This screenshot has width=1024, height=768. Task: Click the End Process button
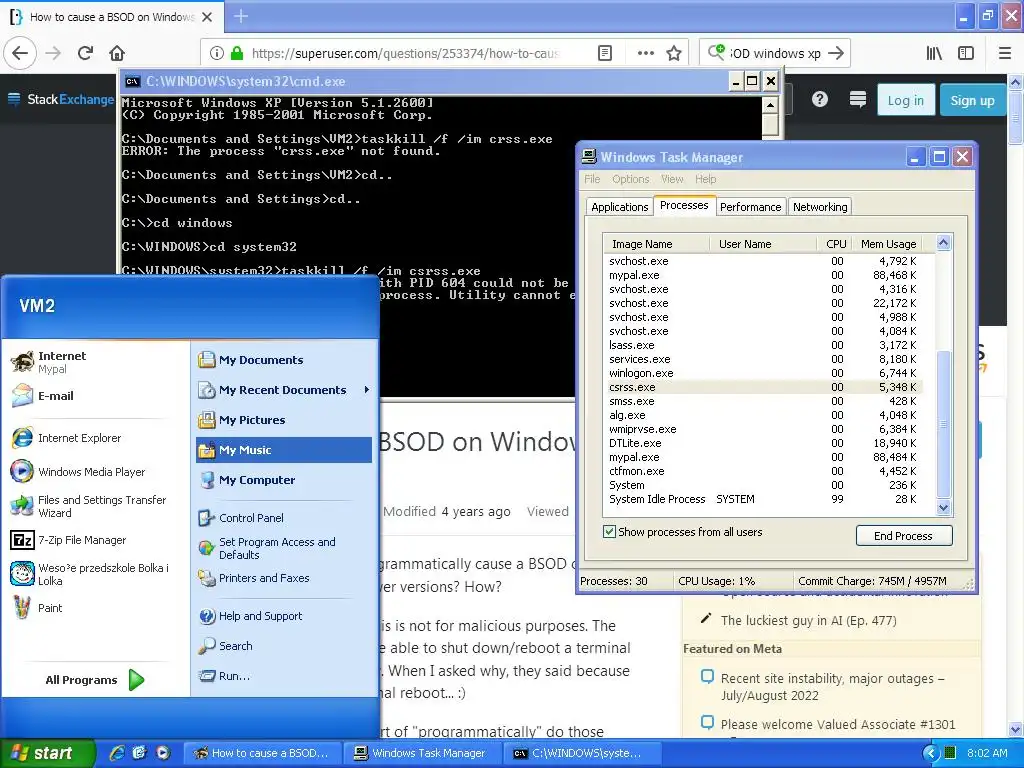(904, 536)
